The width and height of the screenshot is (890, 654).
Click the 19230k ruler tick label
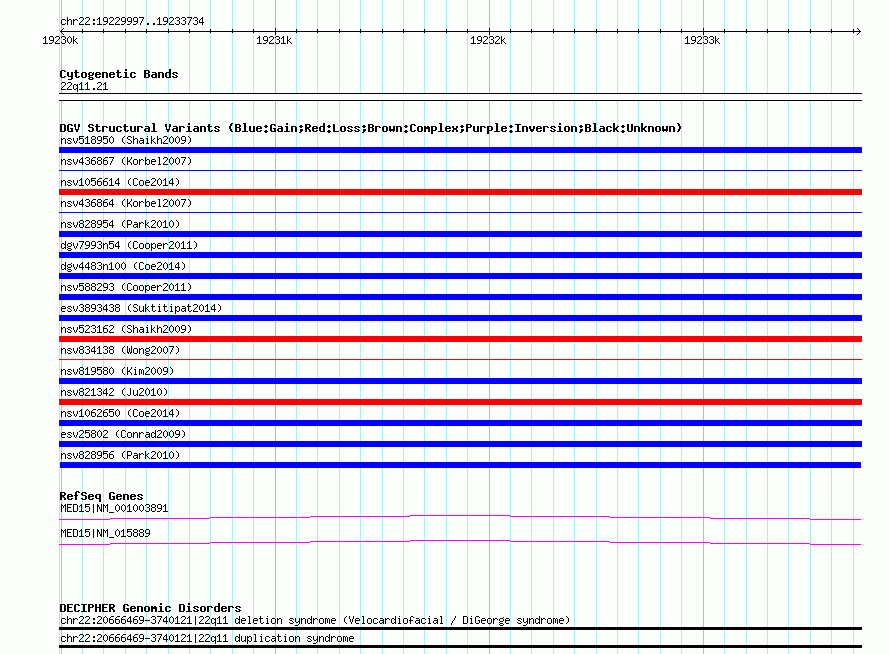(60, 40)
